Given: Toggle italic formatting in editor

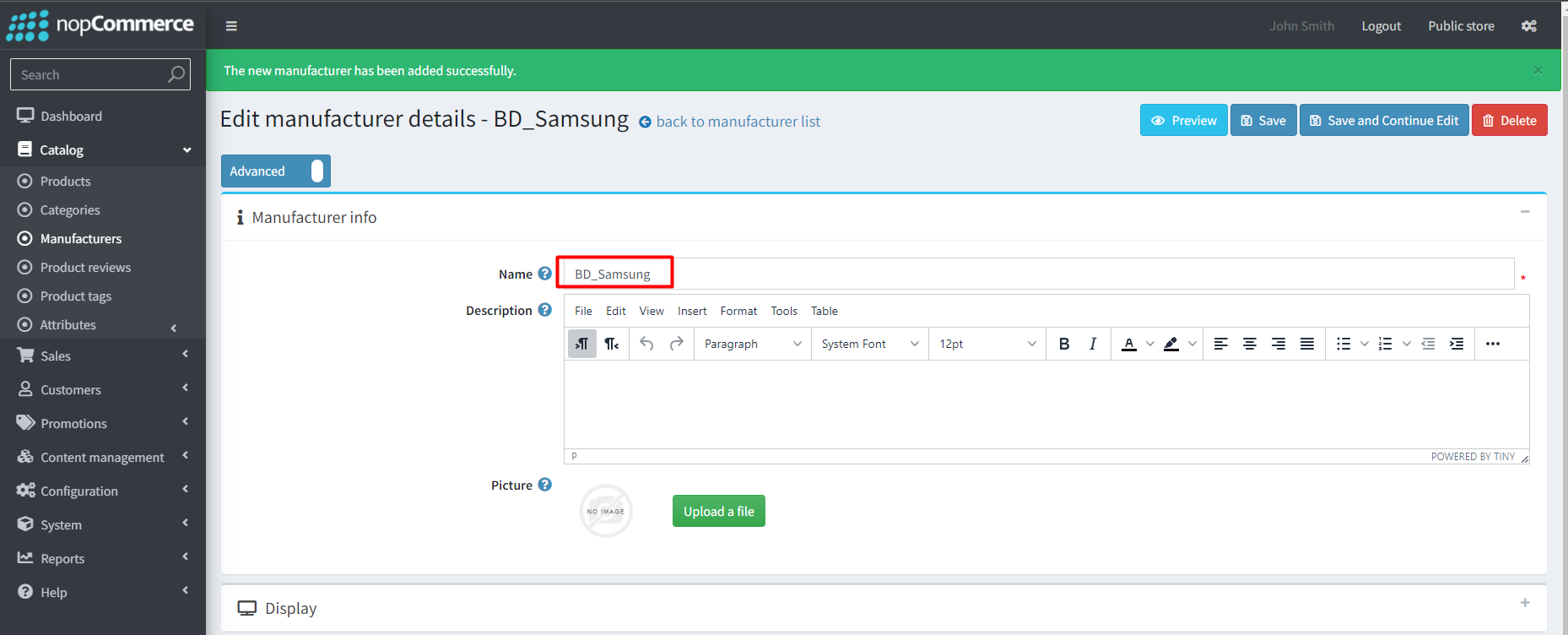Looking at the screenshot, I should pos(1093,344).
